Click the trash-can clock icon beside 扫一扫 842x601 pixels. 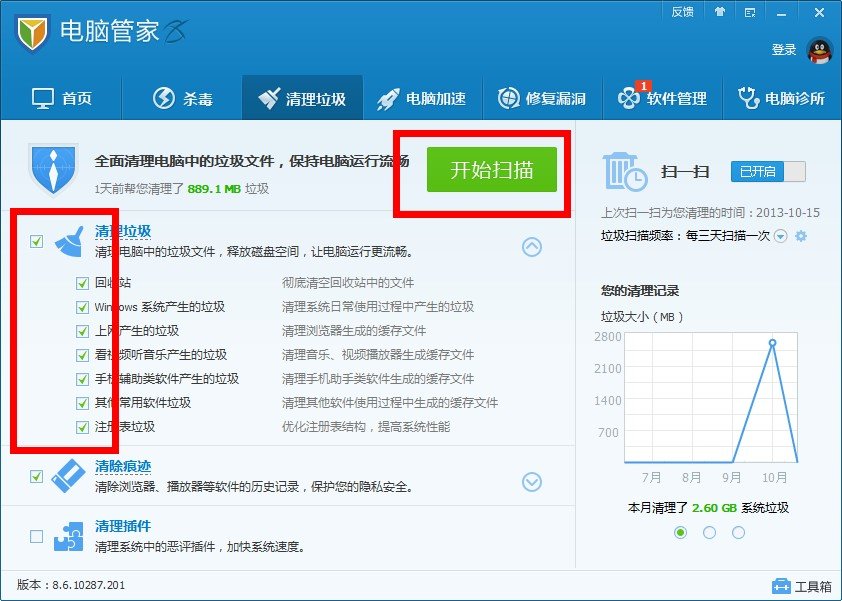[624, 170]
